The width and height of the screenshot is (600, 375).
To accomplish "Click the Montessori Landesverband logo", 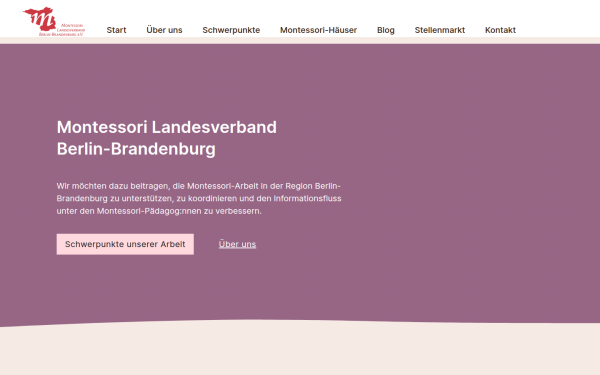I will coord(54,21).
